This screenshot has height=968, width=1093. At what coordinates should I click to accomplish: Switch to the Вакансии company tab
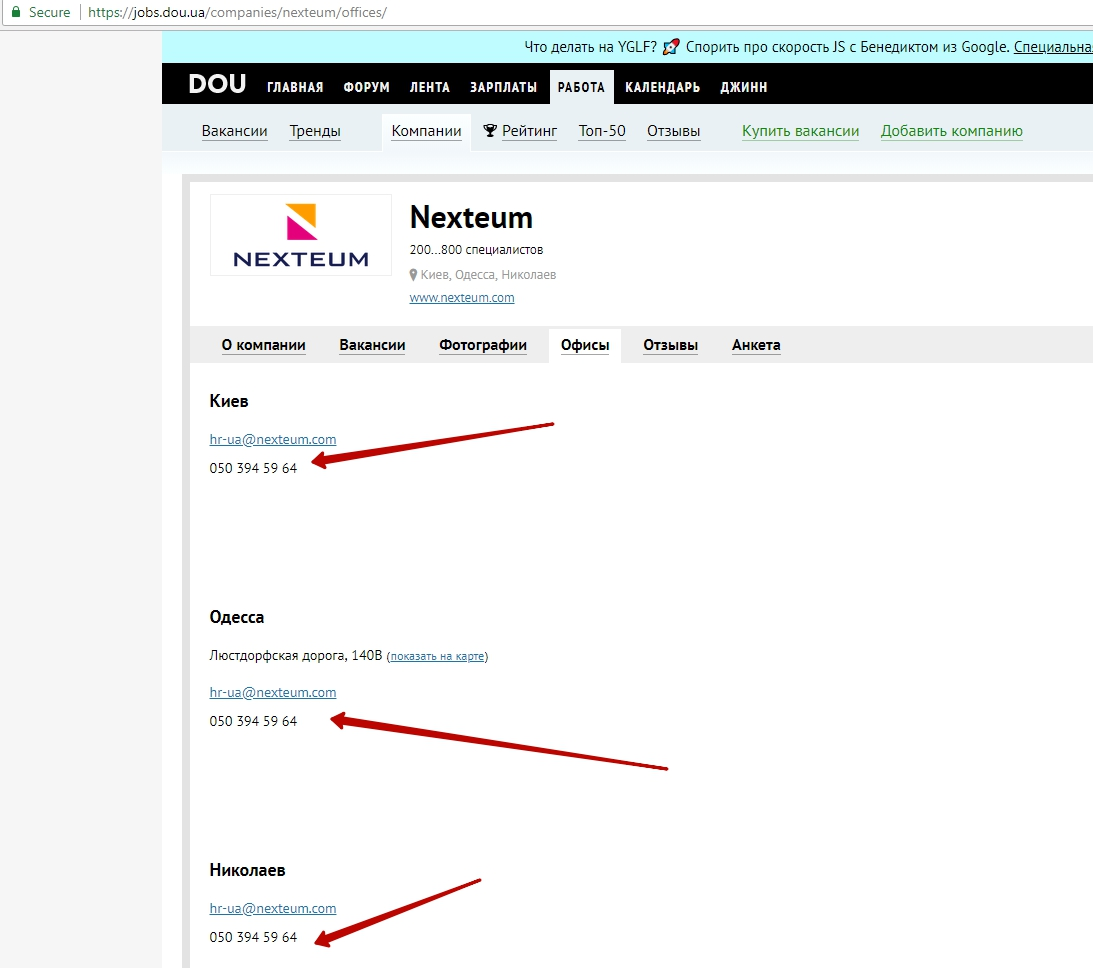[x=372, y=345]
